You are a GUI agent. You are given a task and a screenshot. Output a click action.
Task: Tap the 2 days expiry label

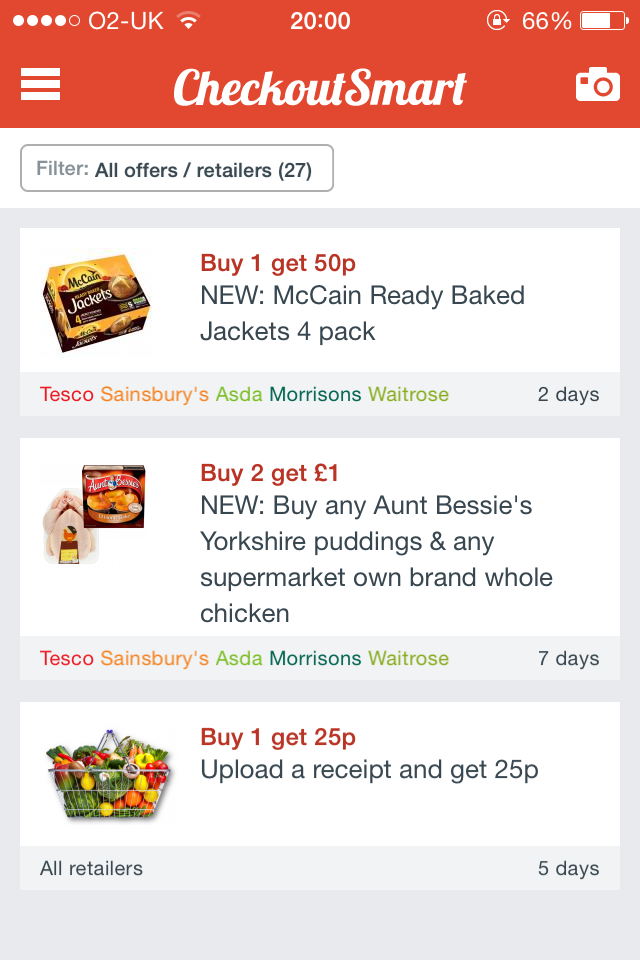[x=568, y=394]
